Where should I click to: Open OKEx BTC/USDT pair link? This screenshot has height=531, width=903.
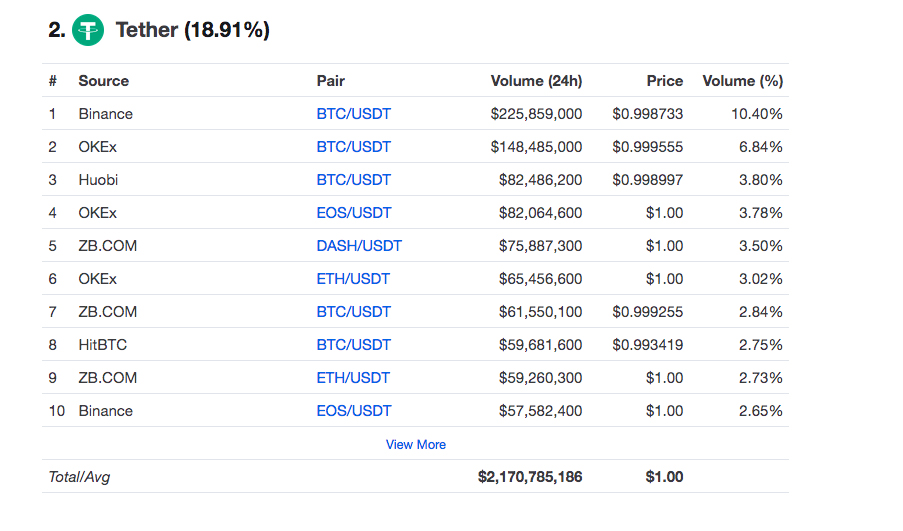click(x=354, y=147)
